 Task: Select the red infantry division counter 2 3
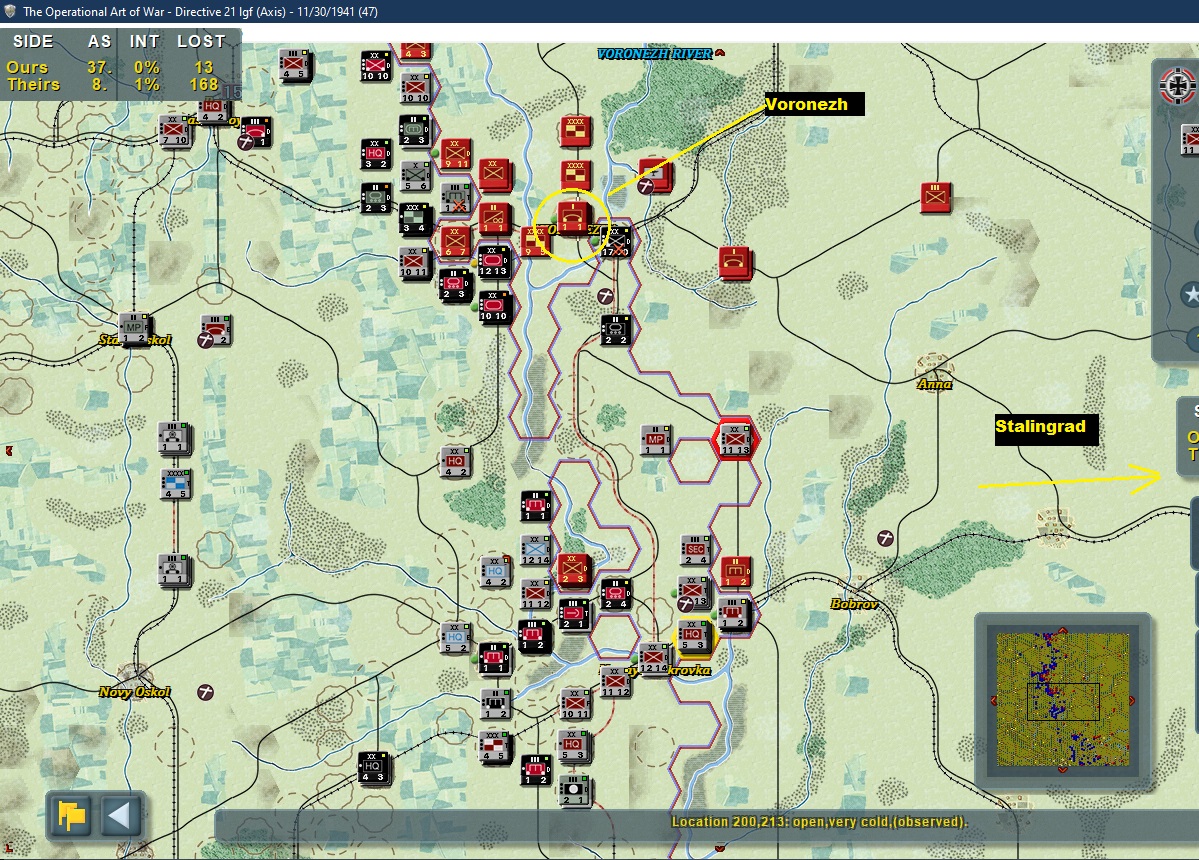573,569
